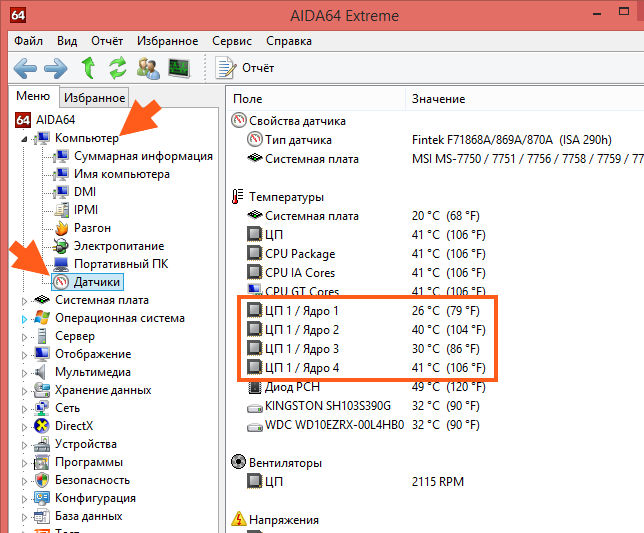Expand the Хранение данных tree node
Screen dimensions: 644x533
pos(24,391)
